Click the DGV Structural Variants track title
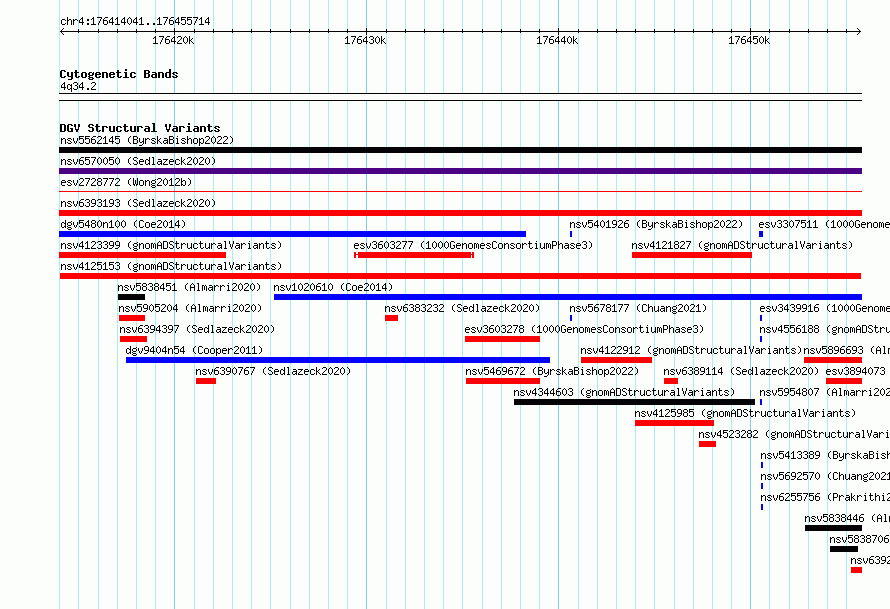890x609 pixels. click(x=140, y=128)
